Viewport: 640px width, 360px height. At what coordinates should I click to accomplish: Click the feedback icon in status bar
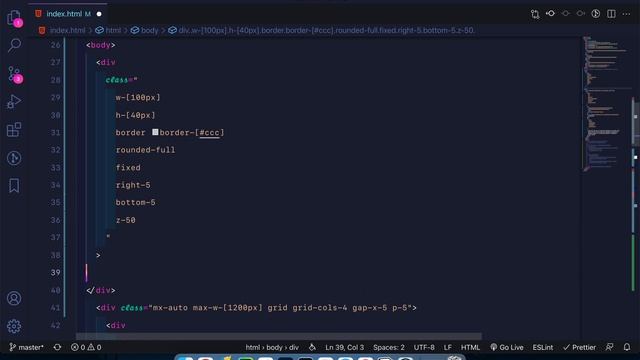coord(609,347)
